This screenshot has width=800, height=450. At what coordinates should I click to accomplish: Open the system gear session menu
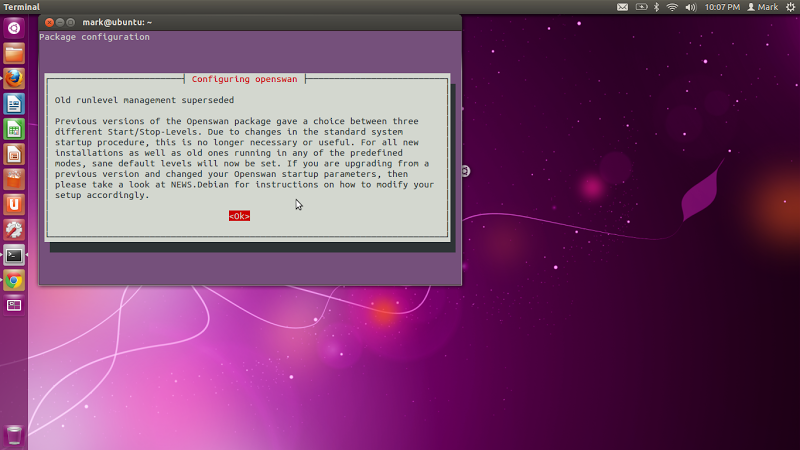tap(790, 7)
